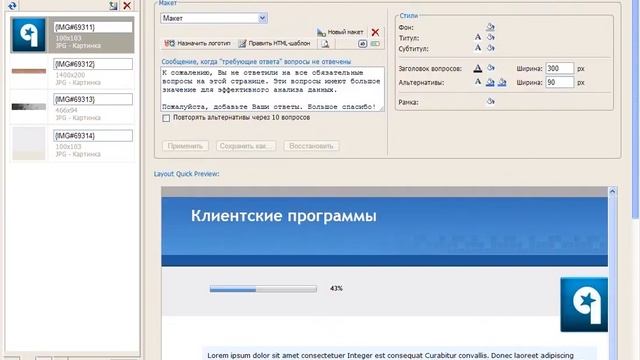
Task: Click Назначить логотип
Action: pyautogui.click(x=198, y=43)
